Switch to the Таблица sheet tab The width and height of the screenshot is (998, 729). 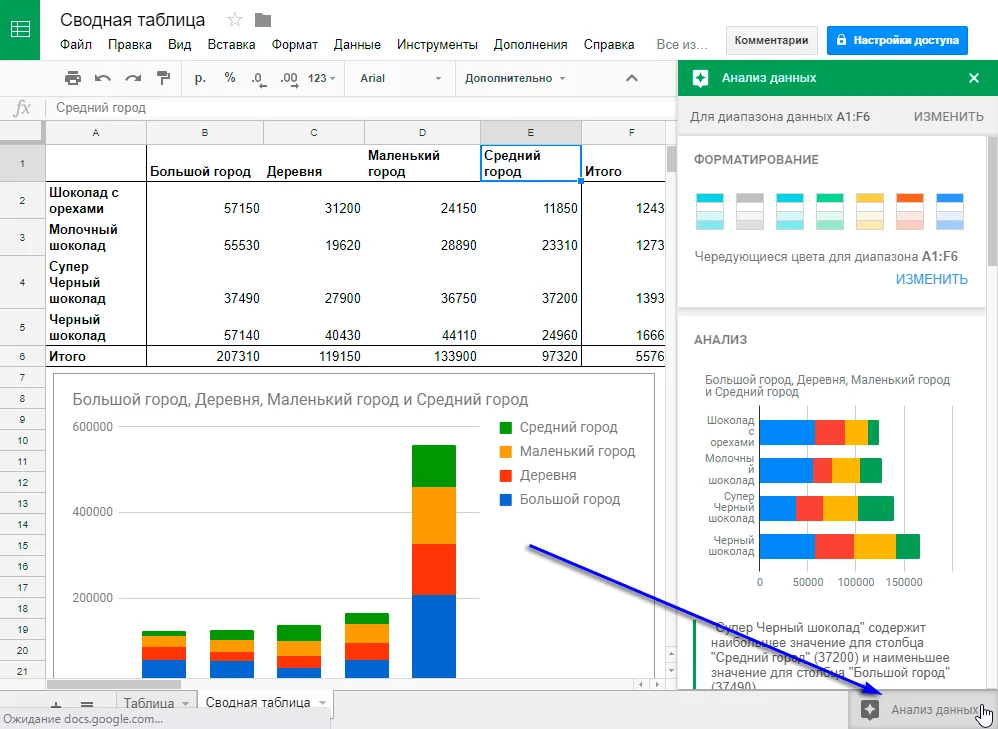click(x=149, y=704)
